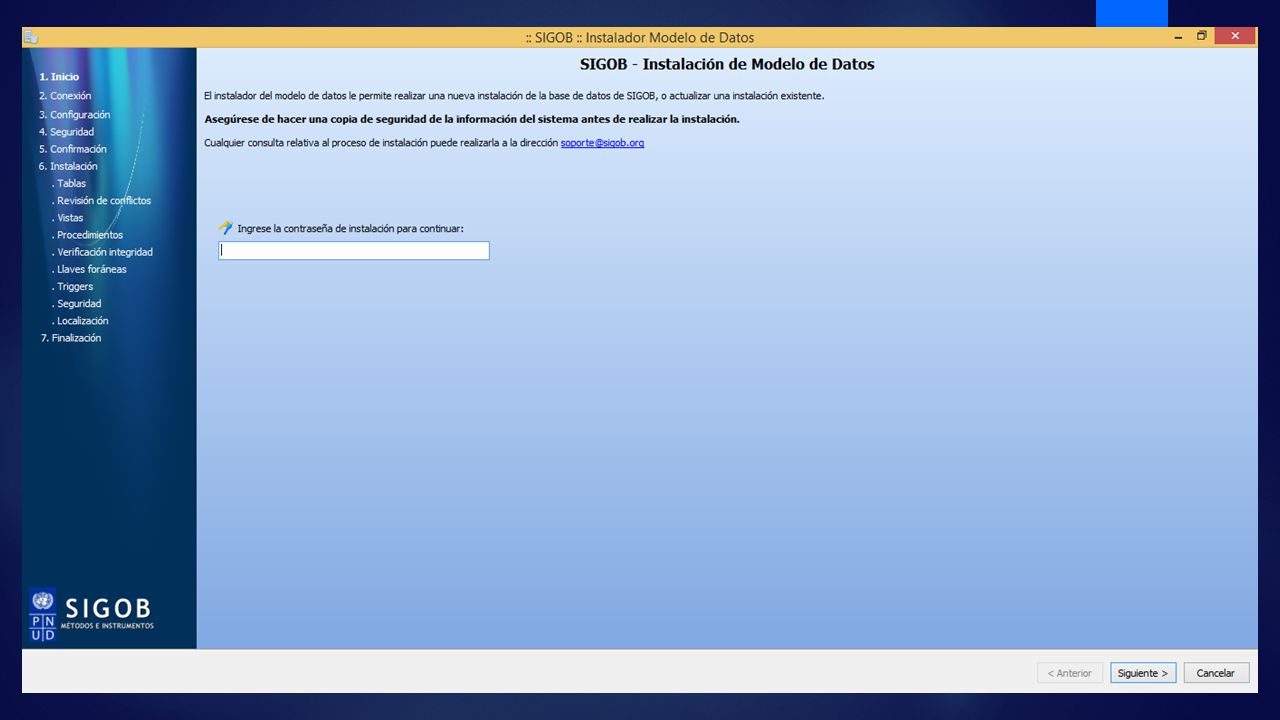Click the bold backup warning text
This screenshot has width=1280, height=720.
coord(472,119)
